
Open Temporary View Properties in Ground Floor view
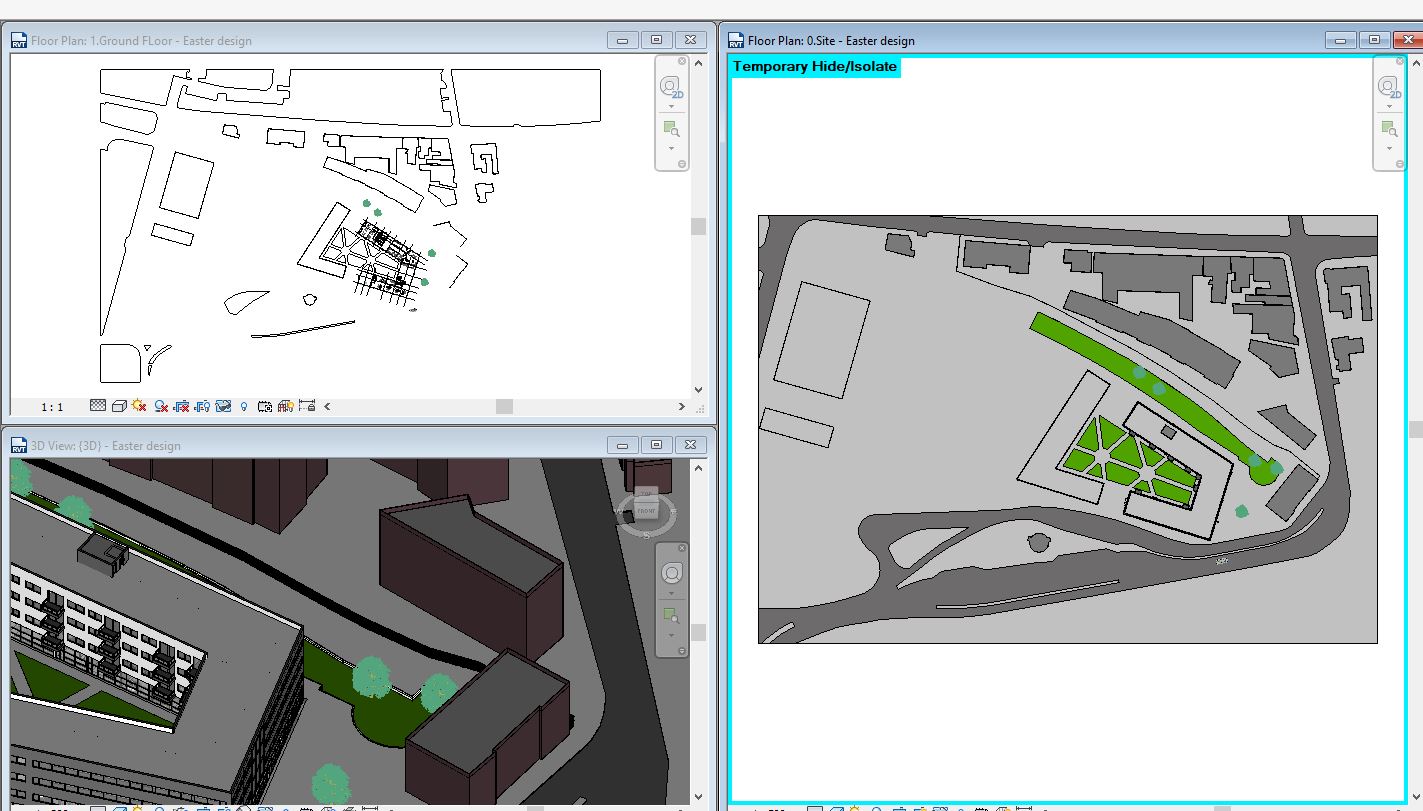click(265, 406)
